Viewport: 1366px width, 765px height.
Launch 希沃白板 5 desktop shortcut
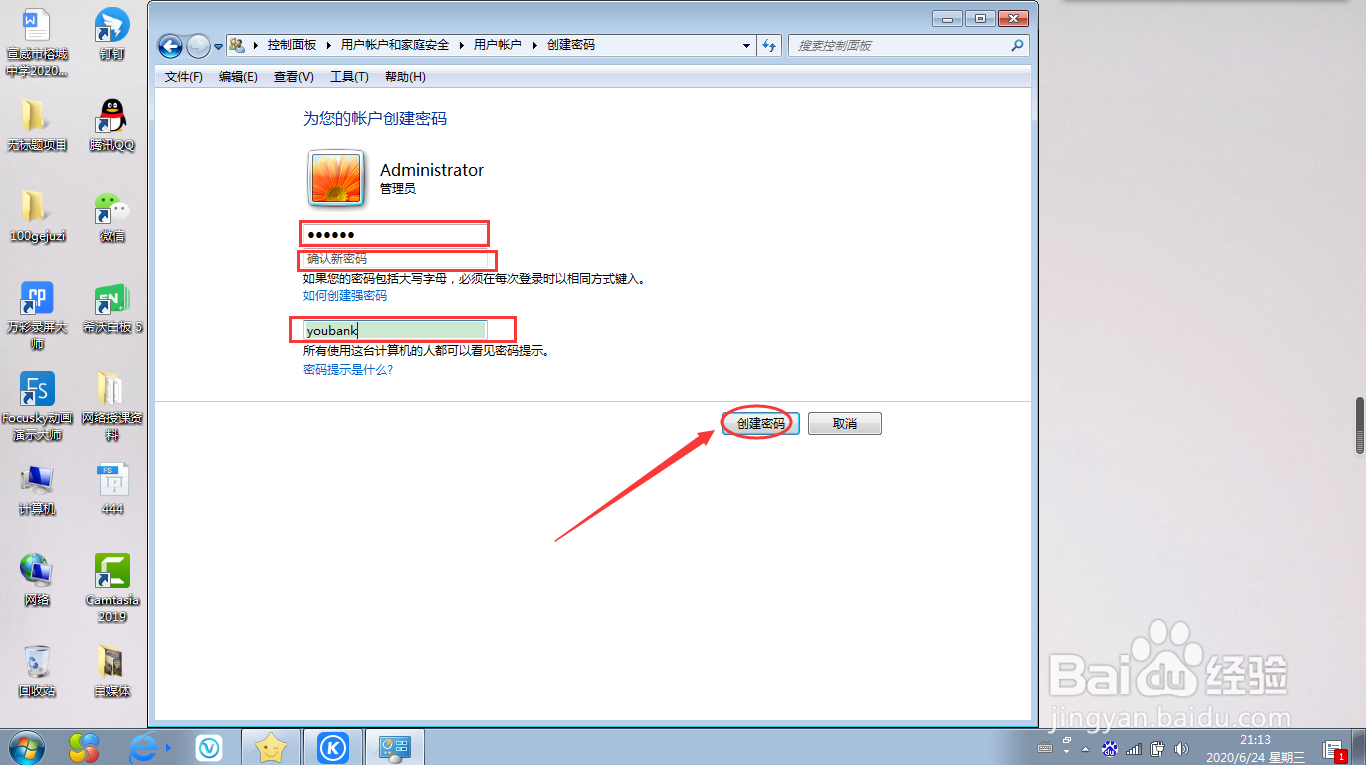coord(112,308)
